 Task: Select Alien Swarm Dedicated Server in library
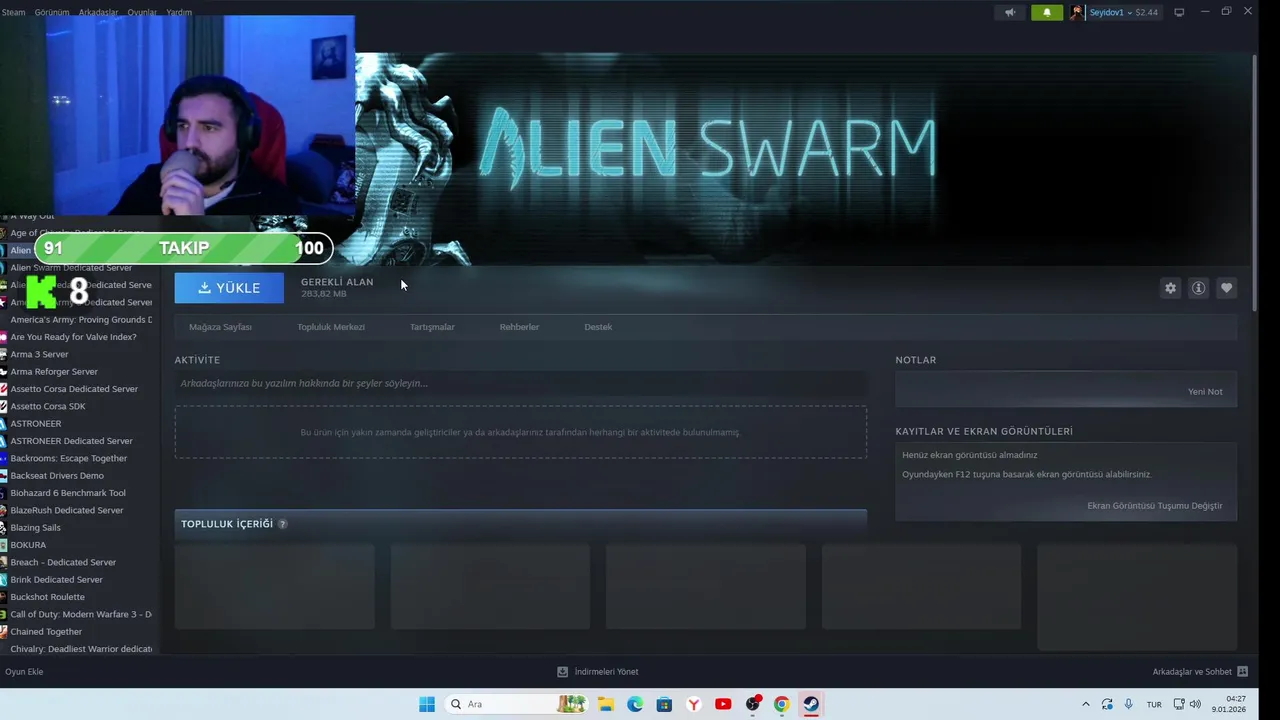coord(70,268)
